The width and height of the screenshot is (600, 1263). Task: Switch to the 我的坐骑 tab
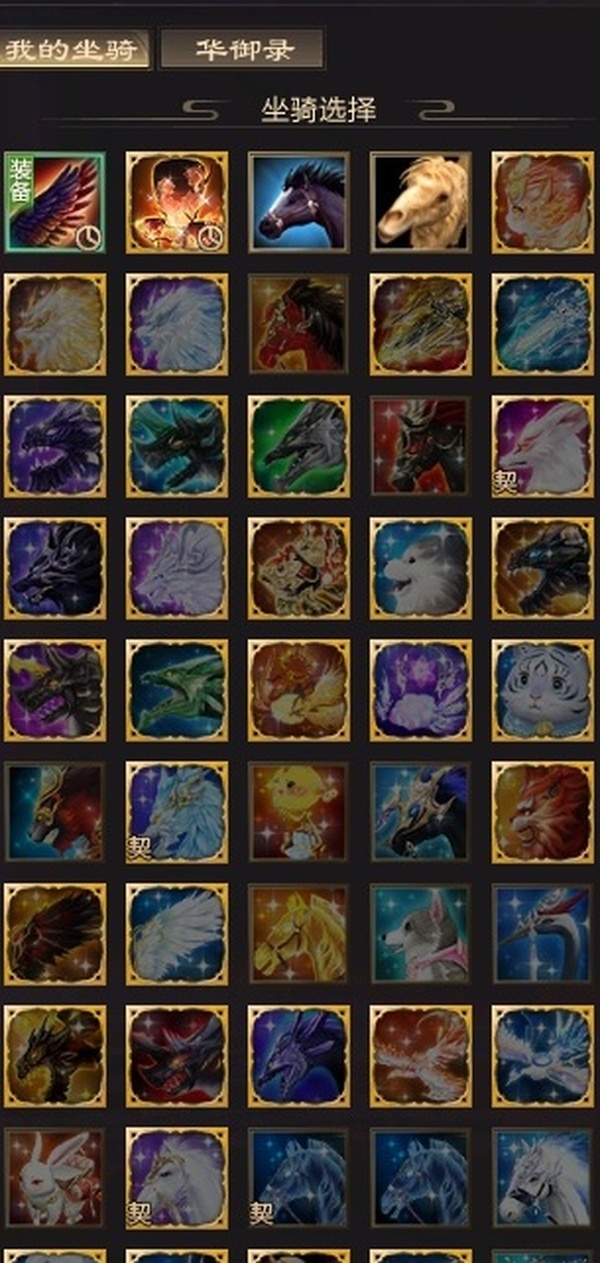click(x=74, y=49)
